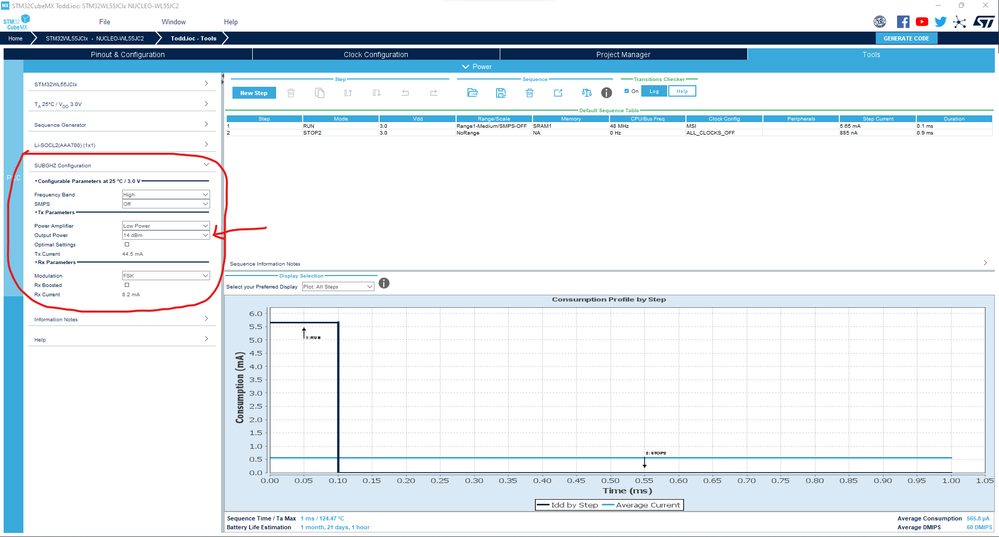
Task: Open the Preferred Display dropdown
Action: [x=338, y=287]
